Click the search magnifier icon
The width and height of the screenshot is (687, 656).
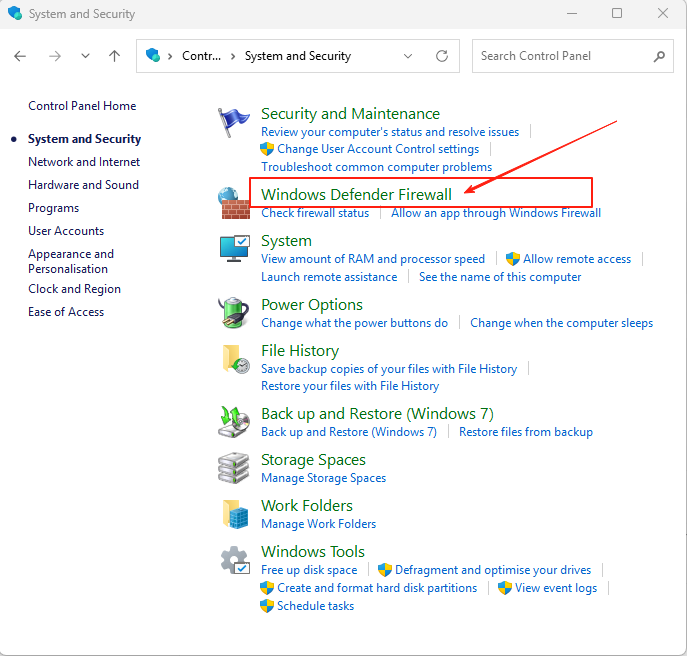(659, 56)
